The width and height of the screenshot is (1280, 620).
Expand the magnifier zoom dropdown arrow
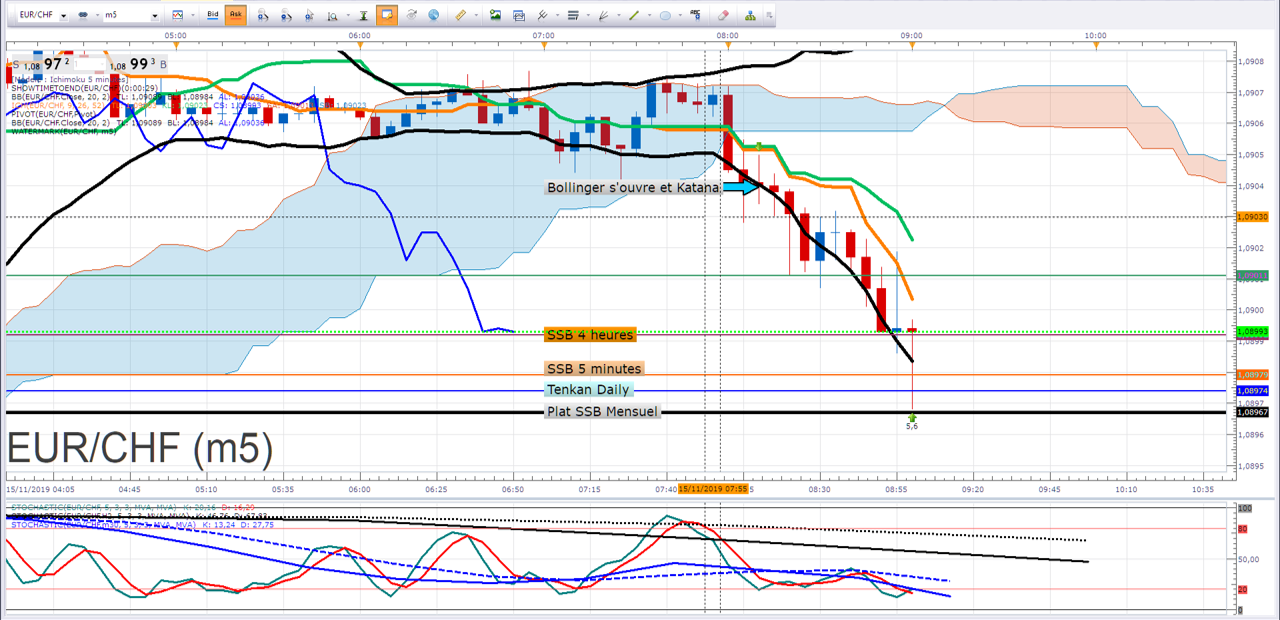(347, 16)
